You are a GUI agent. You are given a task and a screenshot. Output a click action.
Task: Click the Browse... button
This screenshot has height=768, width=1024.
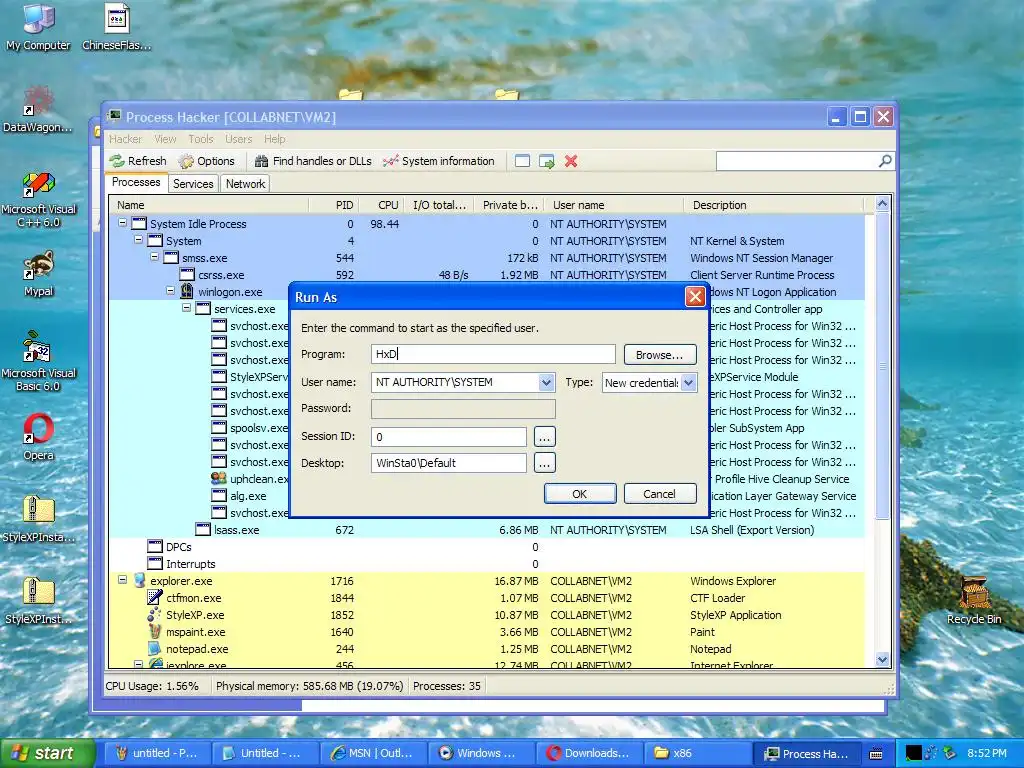coord(660,355)
